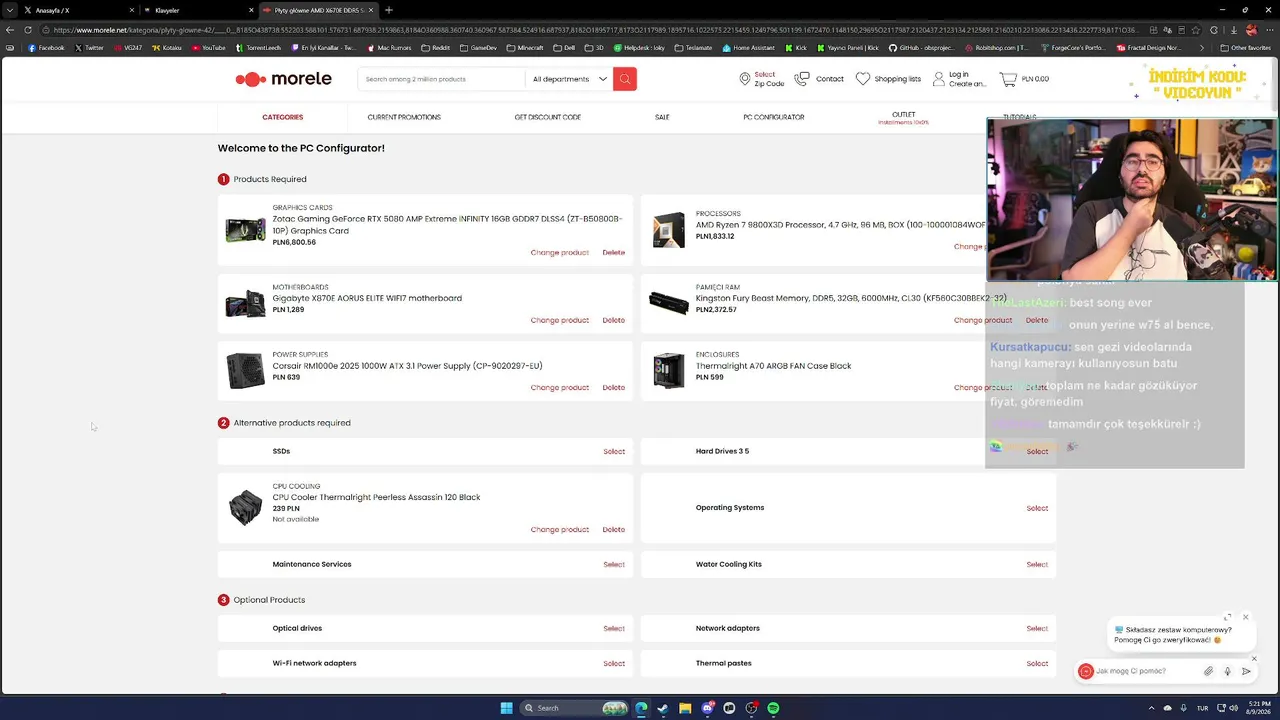Click the microphone icon in chat widget

click(1227, 671)
